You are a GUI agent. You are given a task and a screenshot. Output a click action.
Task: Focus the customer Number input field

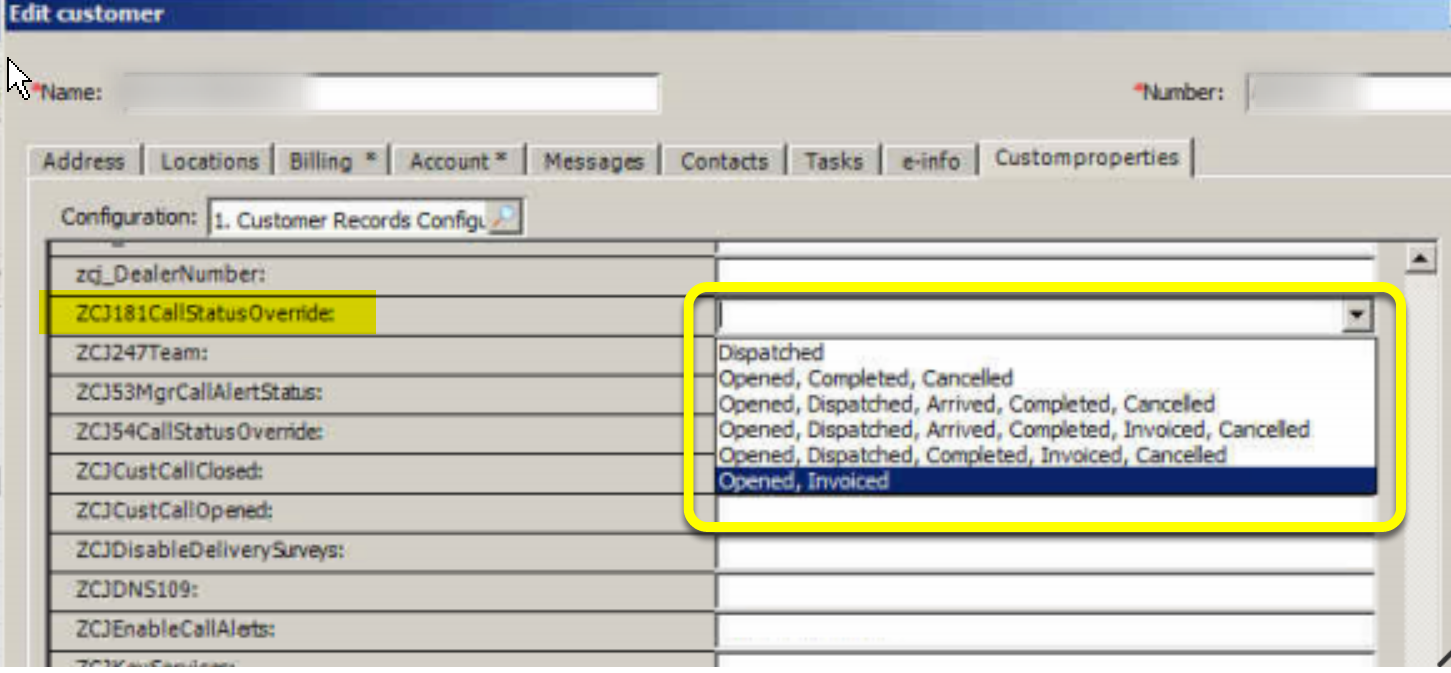(1345, 93)
